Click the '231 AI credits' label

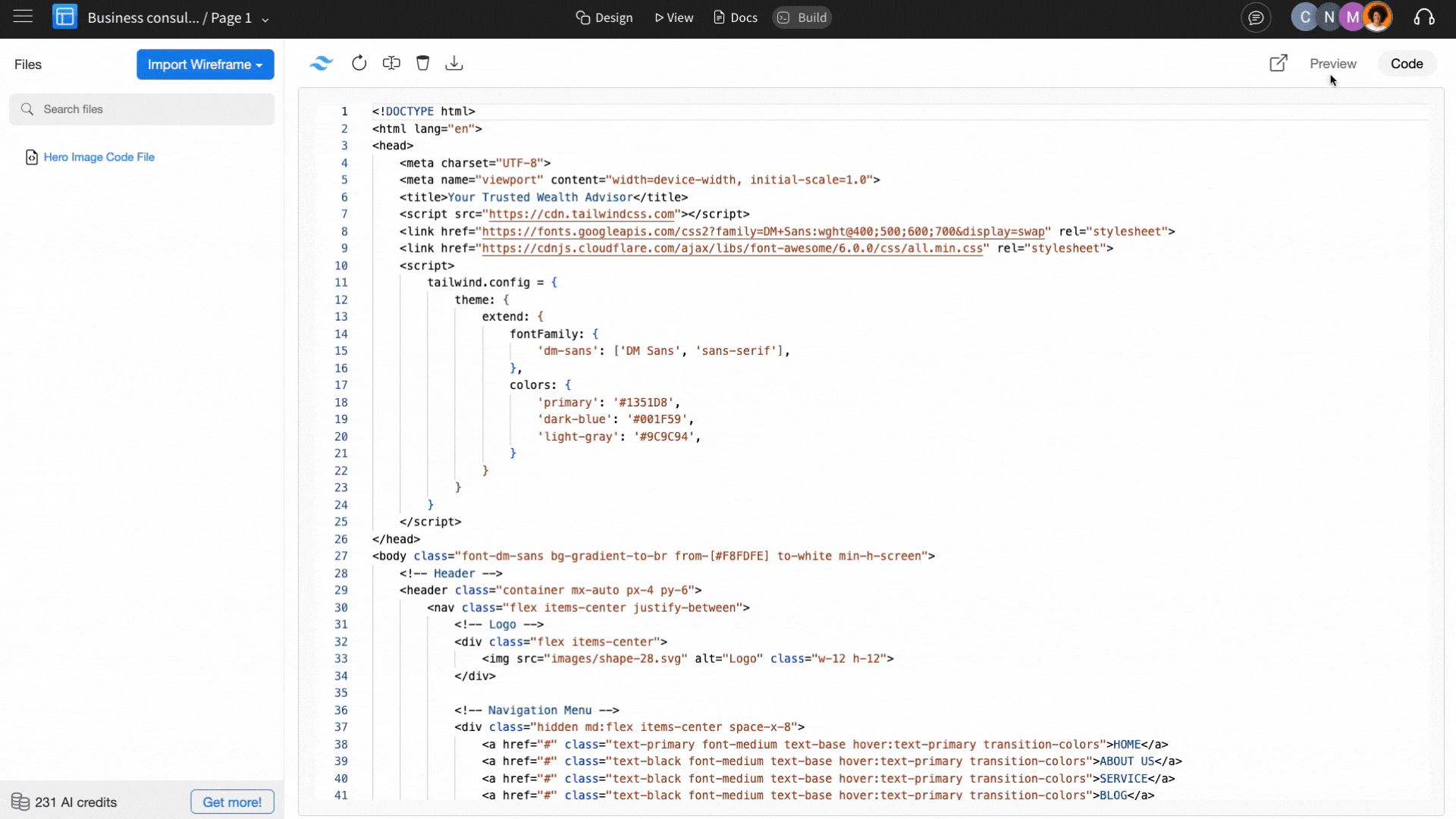point(76,802)
